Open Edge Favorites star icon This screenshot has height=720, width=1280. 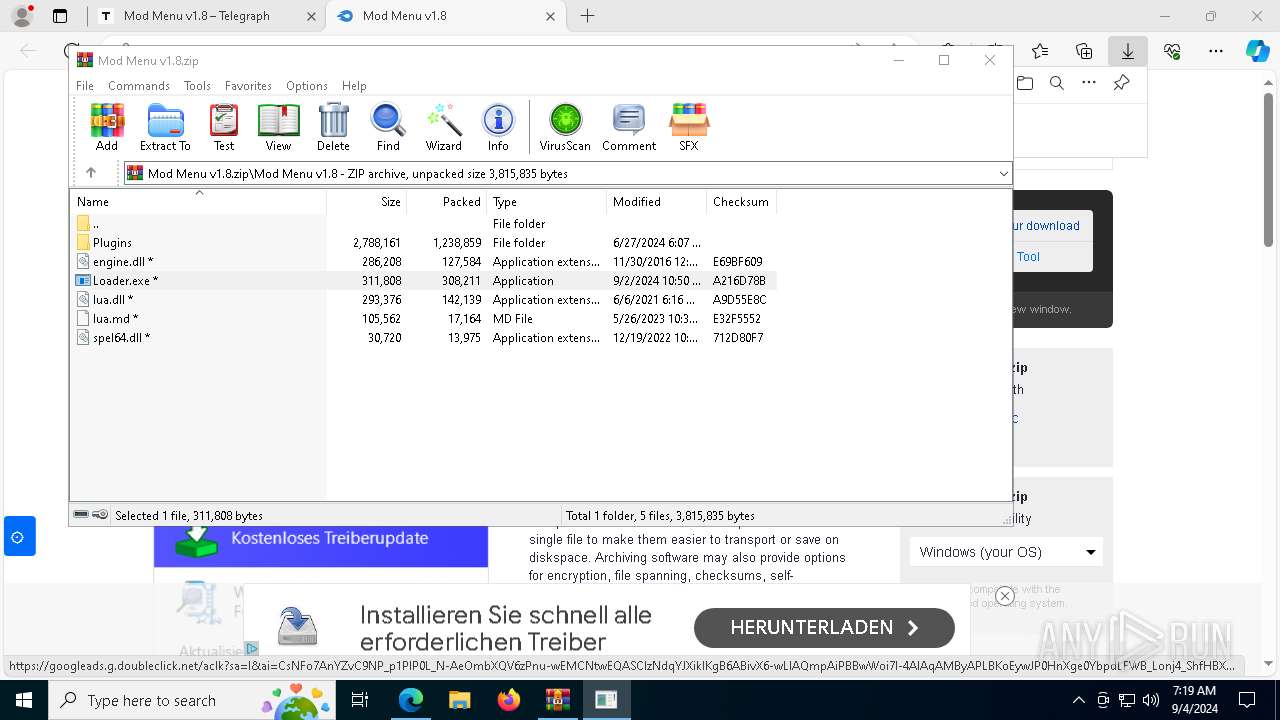tap(1040, 51)
